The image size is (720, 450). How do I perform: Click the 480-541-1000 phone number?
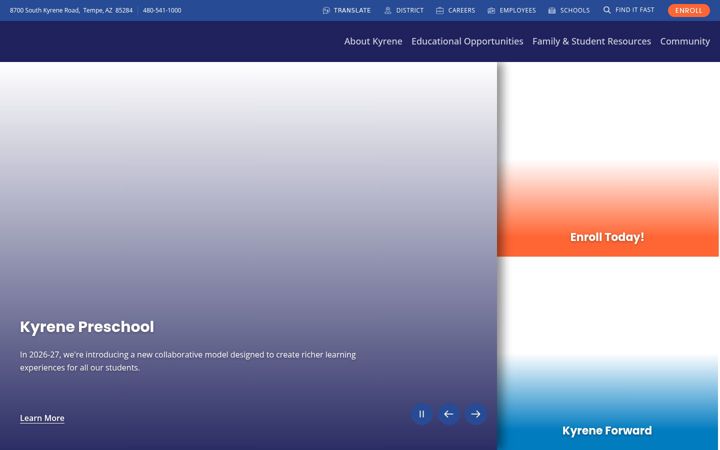162,10
